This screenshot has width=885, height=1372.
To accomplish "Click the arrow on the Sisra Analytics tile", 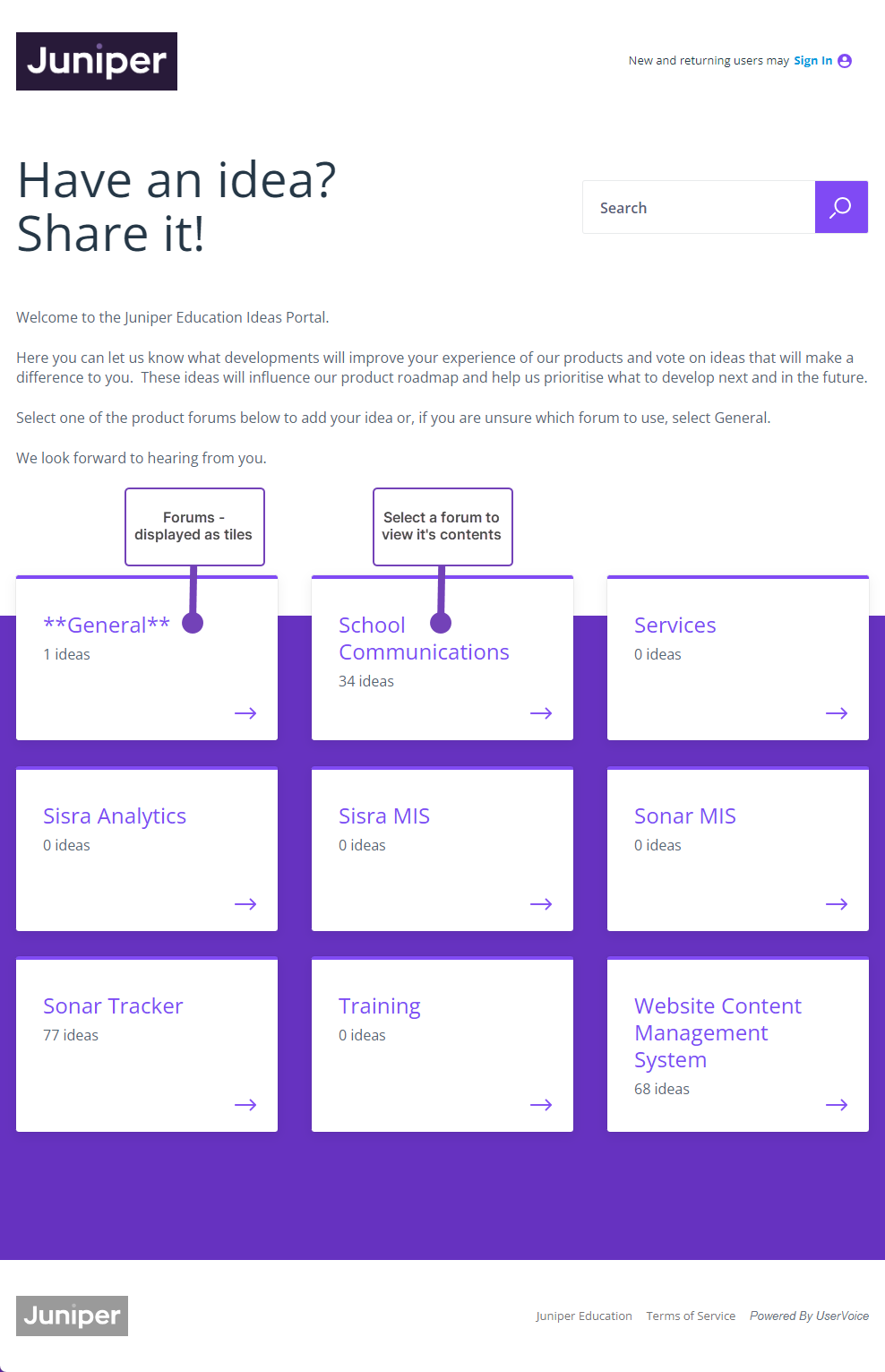I will (x=245, y=903).
